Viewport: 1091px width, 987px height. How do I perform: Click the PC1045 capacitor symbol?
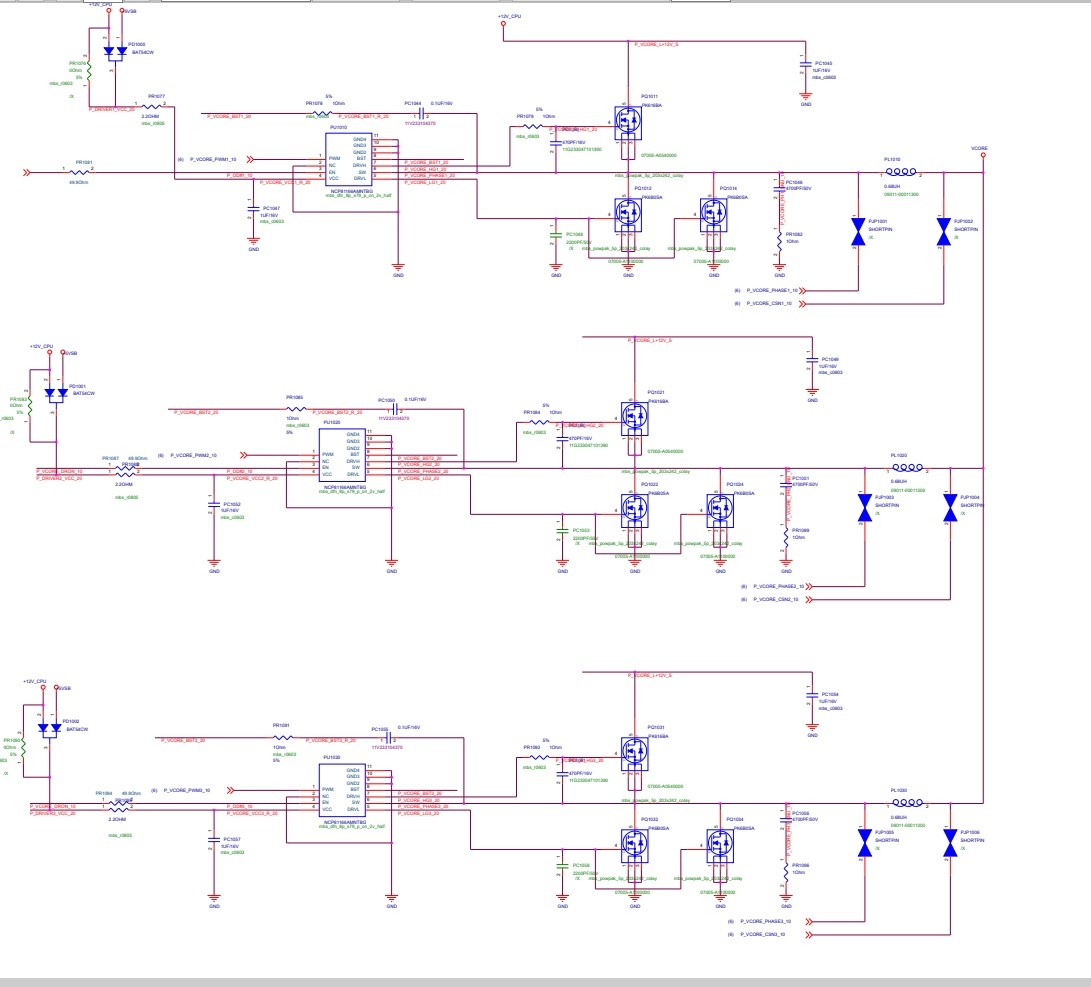[806, 67]
